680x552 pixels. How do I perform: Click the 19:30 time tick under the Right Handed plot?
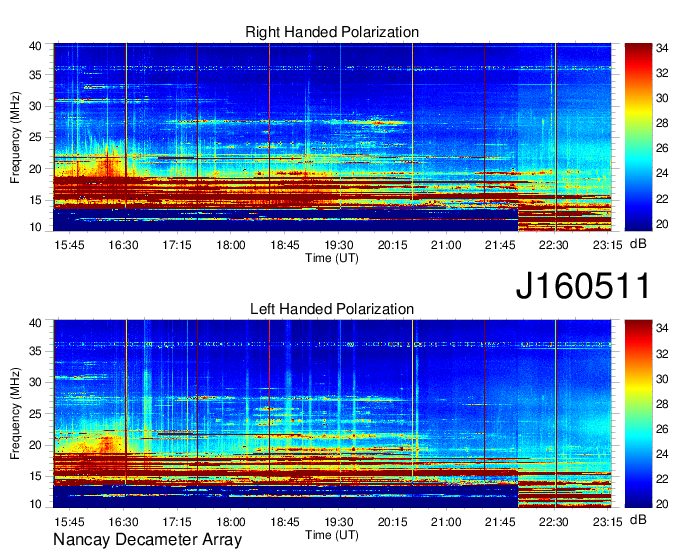pos(339,245)
